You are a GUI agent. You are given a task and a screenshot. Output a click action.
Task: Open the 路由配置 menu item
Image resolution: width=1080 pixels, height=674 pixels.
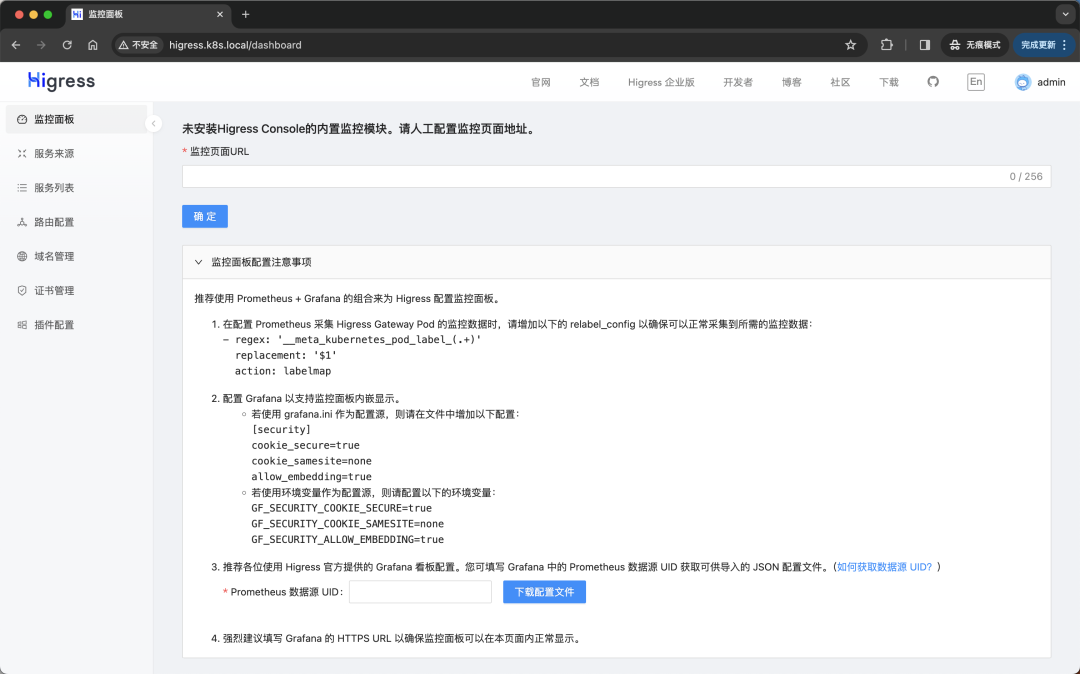pyautogui.click(x=76, y=222)
